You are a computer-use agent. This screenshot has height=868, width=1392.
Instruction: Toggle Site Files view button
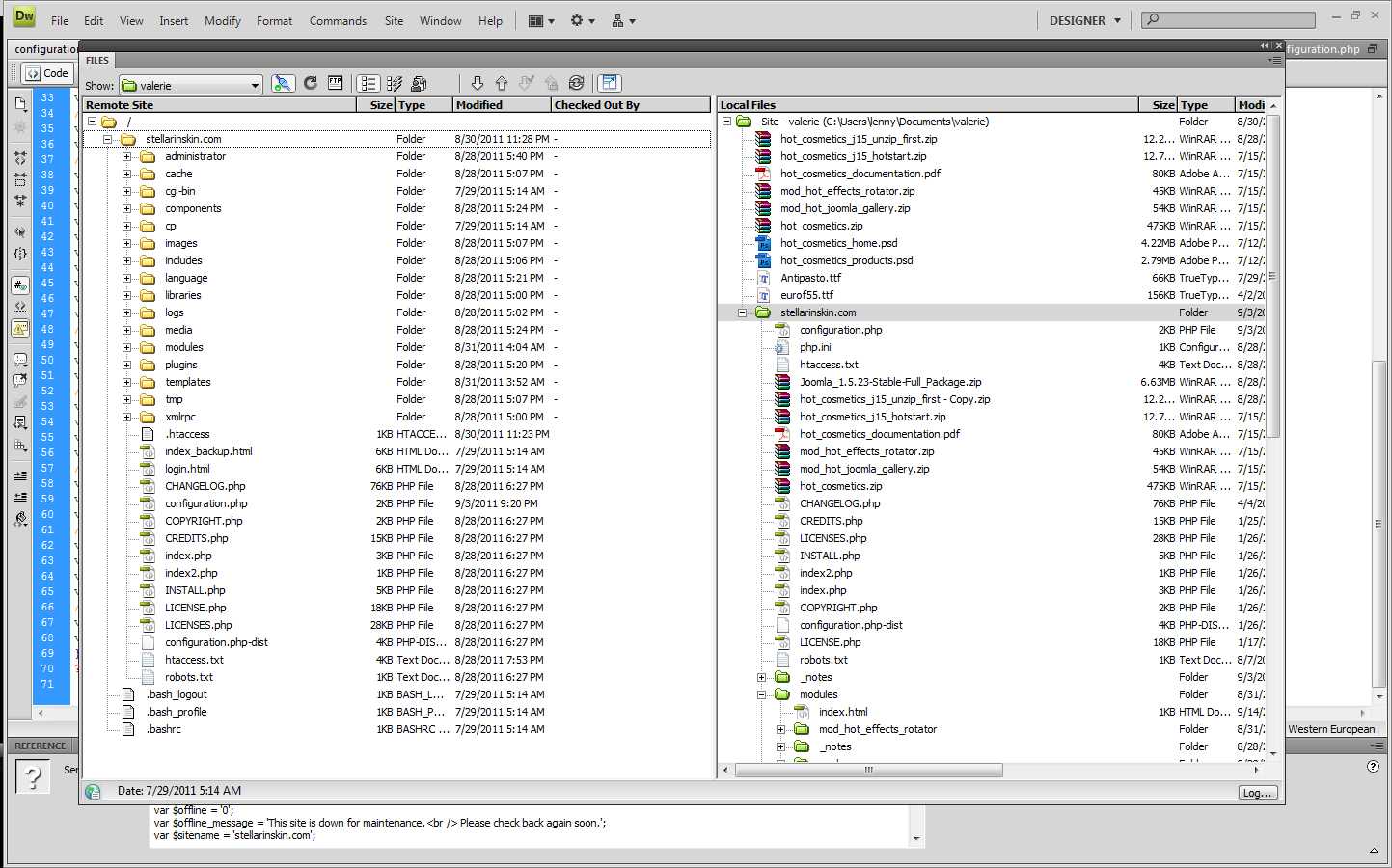[368, 84]
